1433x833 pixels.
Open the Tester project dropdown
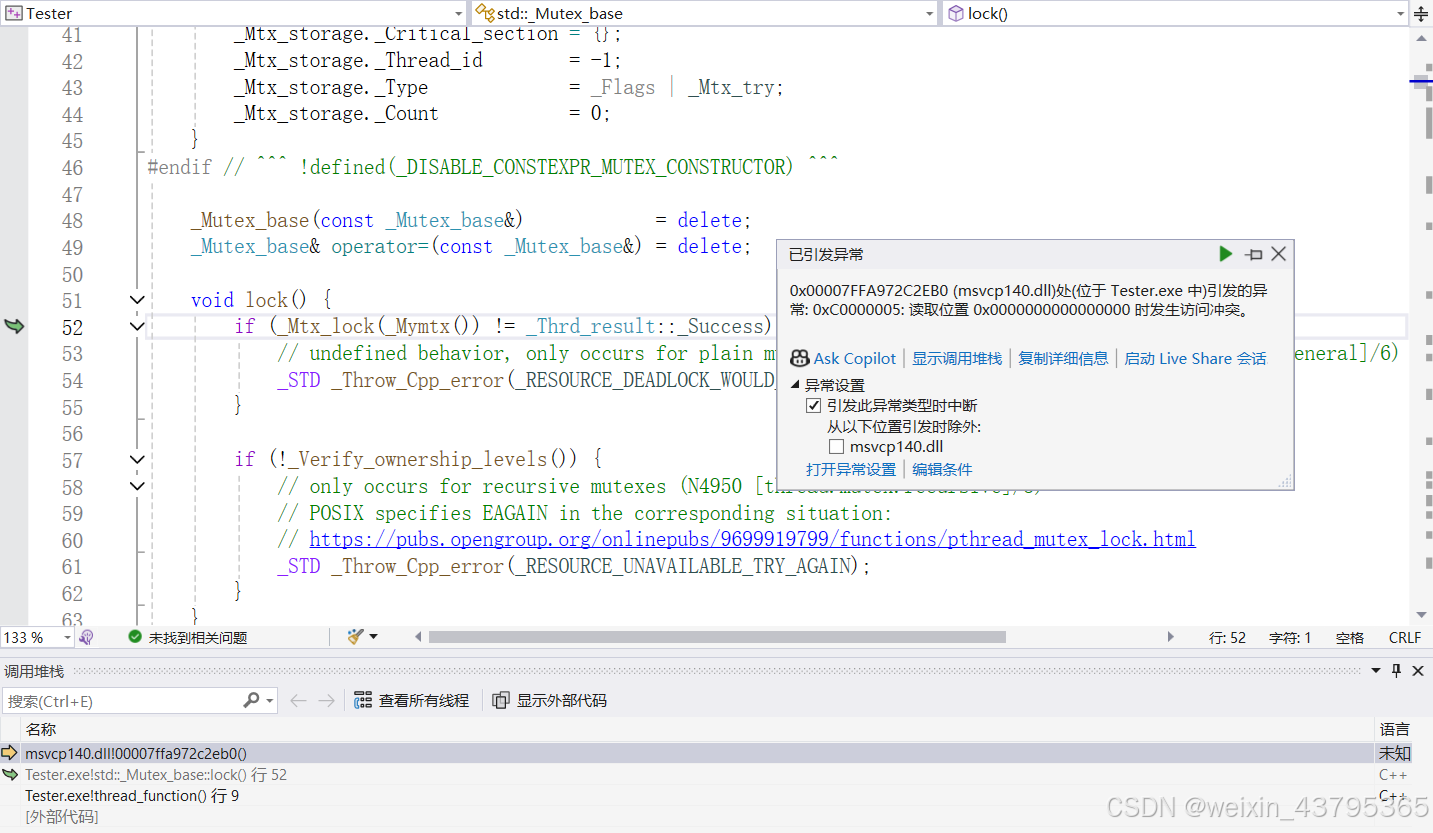[x=459, y=13]
